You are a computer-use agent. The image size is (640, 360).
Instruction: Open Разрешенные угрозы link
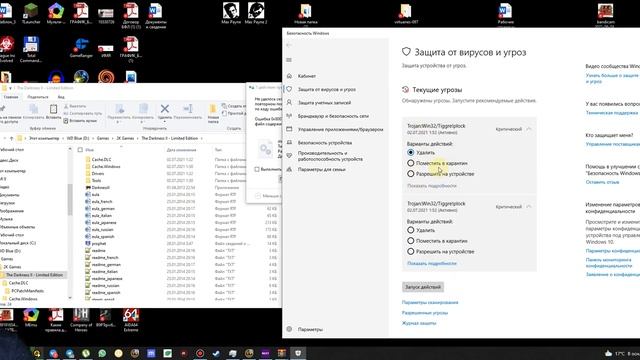click(x=425, y=313)
